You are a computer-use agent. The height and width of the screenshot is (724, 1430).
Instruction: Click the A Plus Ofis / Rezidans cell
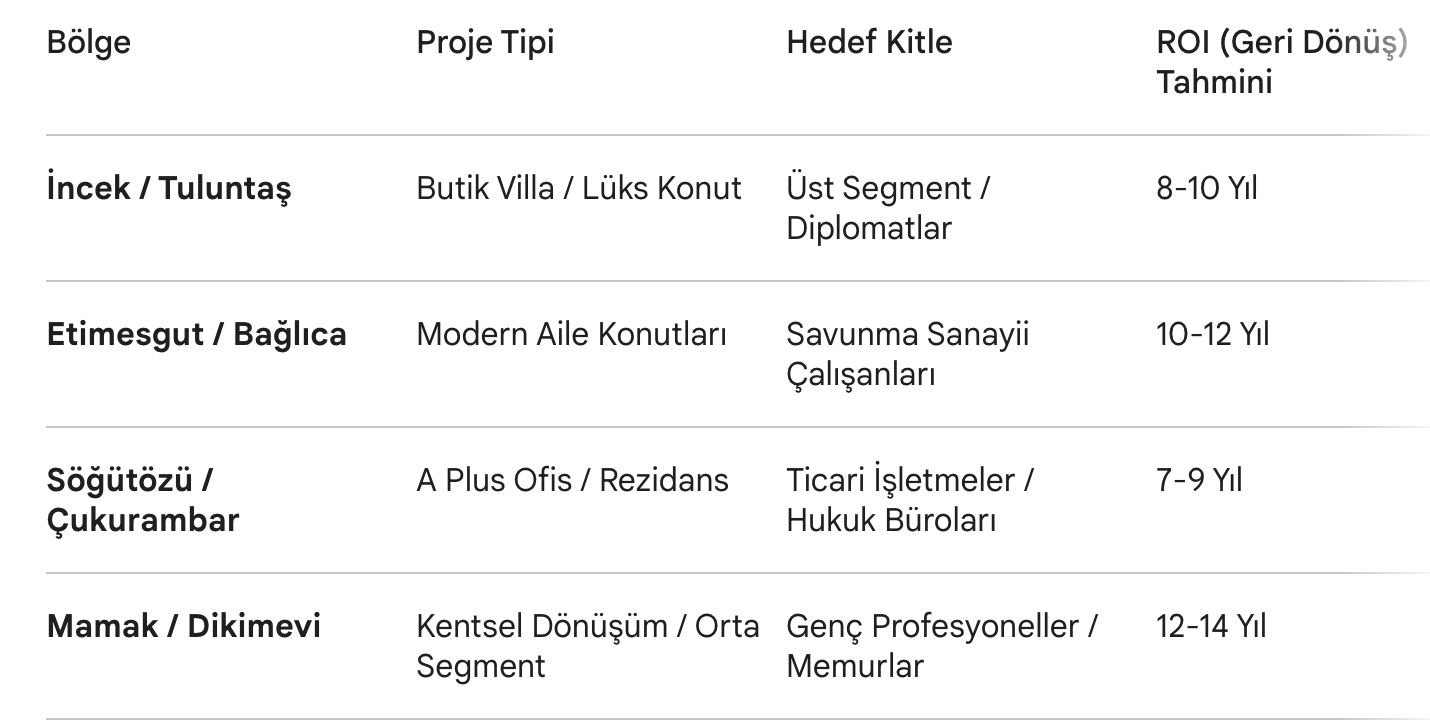click(572, 480)
